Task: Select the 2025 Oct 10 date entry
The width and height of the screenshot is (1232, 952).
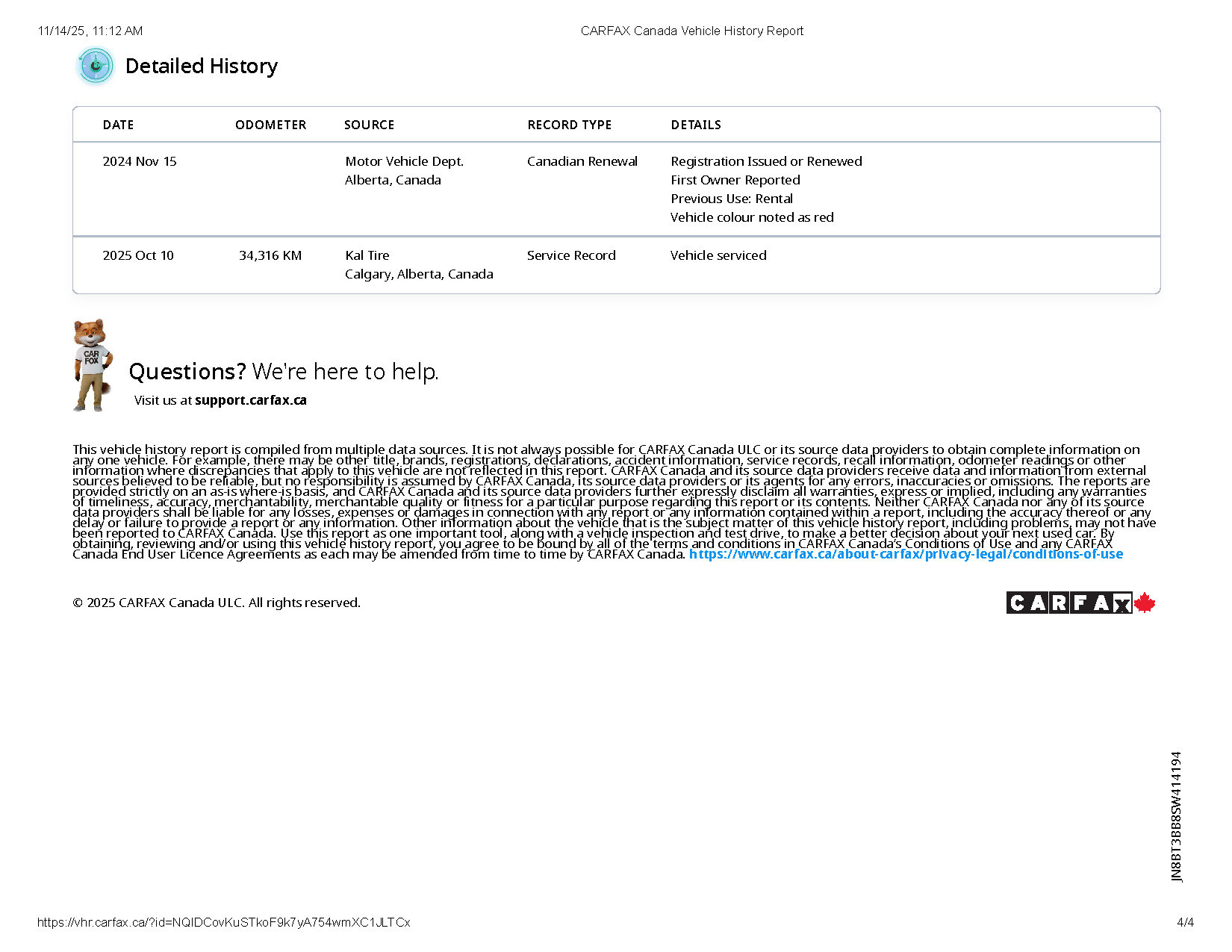Action: 138,255
